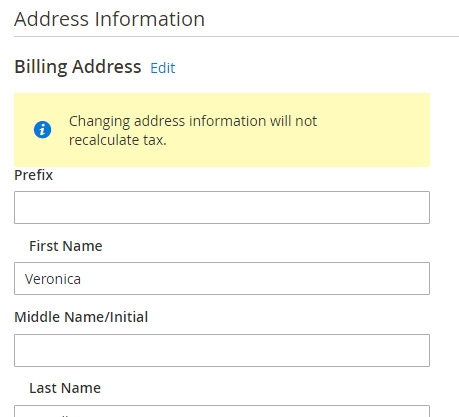Click the Prefix field label
Screen dimensions: 459x417
33,175
